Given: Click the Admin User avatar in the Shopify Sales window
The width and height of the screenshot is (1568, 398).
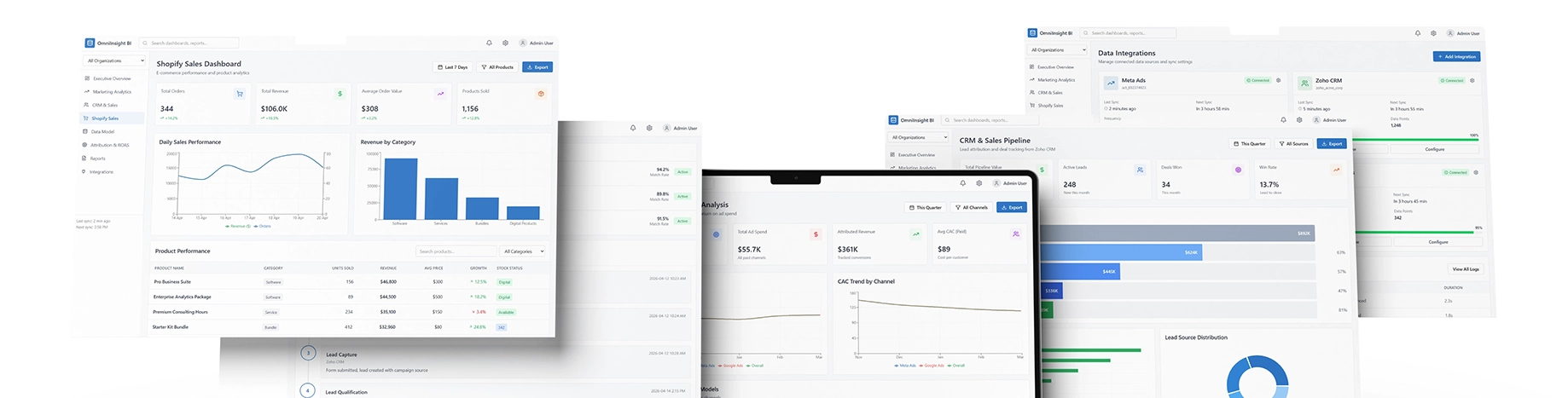Looking at the screenshot, I should pyautogui.click(x=523, y=43).
